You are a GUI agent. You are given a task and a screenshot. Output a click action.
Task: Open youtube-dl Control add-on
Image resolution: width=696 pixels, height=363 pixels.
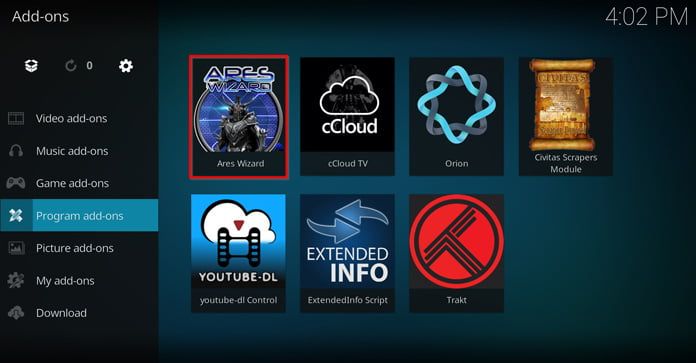[x=238, y=253]
